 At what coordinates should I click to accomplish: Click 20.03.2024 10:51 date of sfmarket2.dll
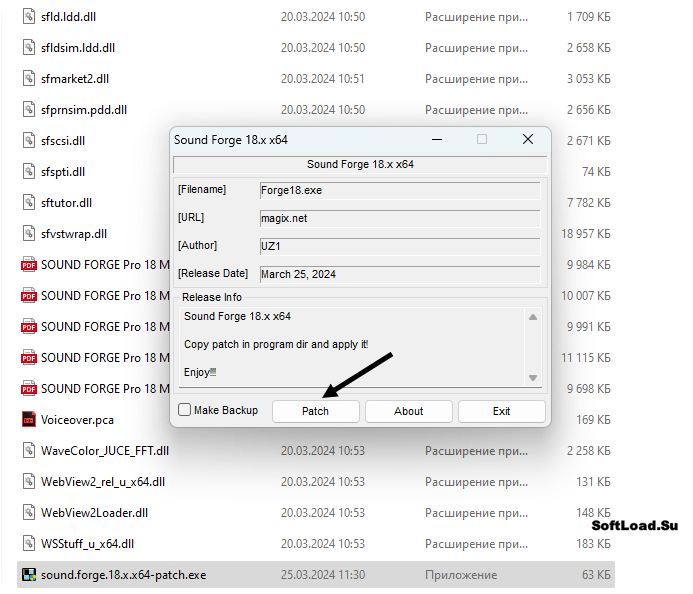(x=323, y=79)
